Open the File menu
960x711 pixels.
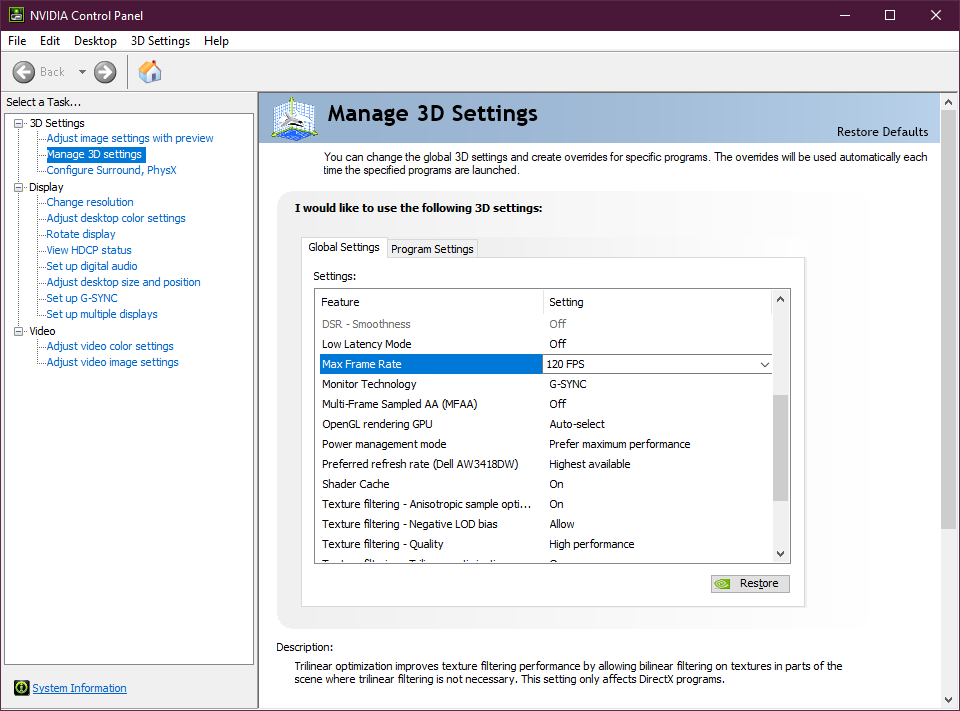17,41
